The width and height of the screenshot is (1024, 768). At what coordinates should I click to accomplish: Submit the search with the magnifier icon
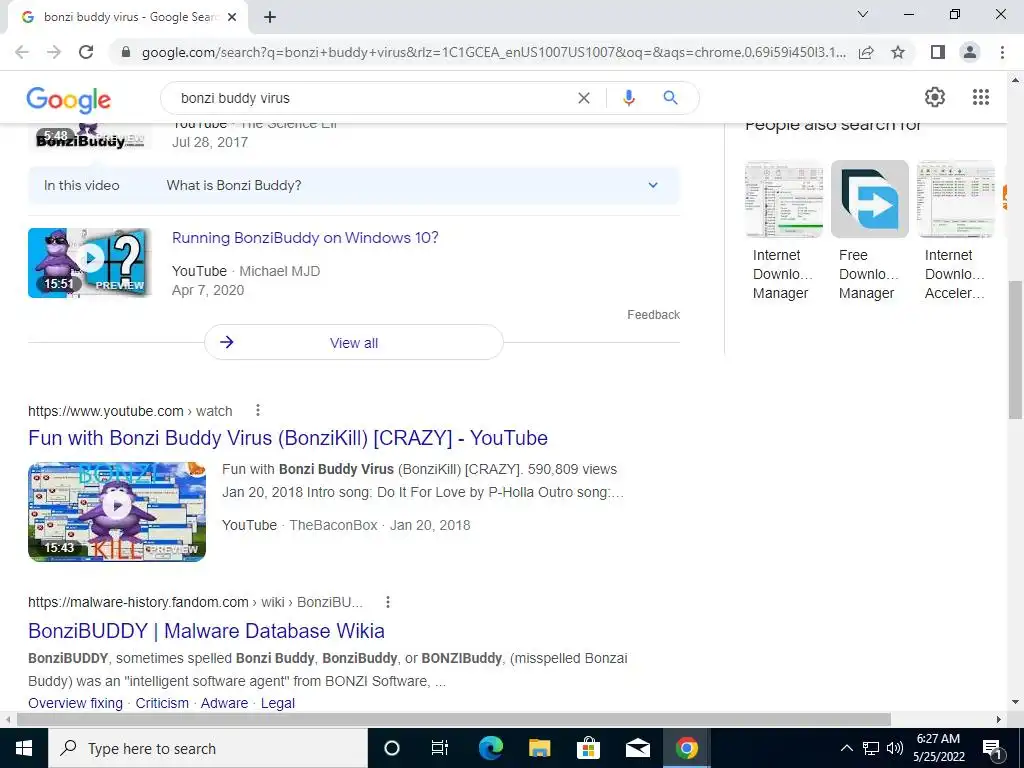(x=670, y=98)
